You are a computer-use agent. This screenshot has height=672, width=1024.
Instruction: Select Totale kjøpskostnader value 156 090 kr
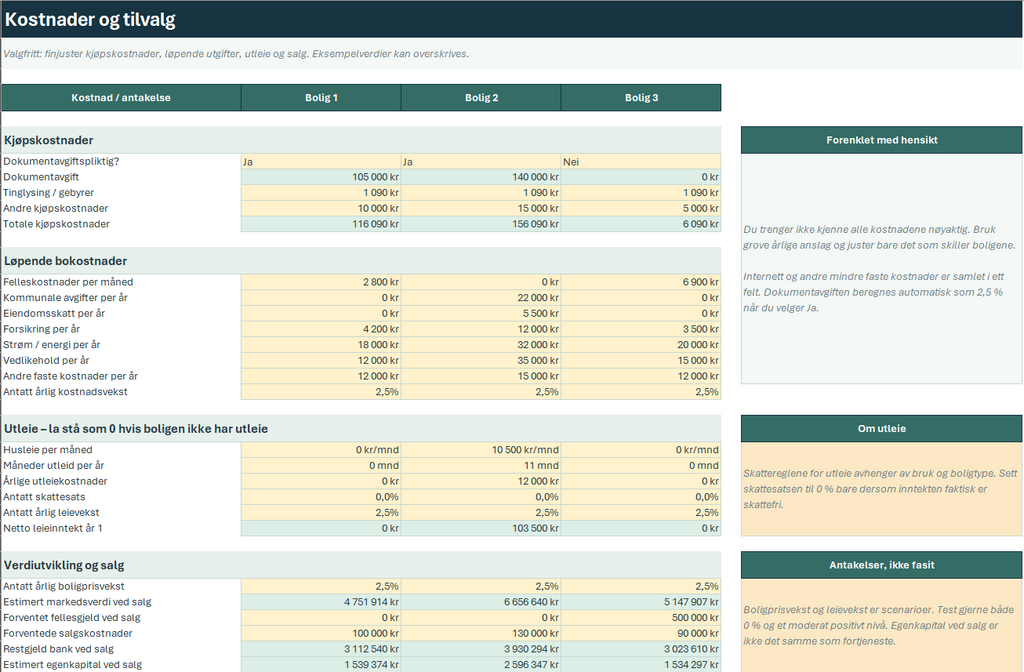(481, 224)
